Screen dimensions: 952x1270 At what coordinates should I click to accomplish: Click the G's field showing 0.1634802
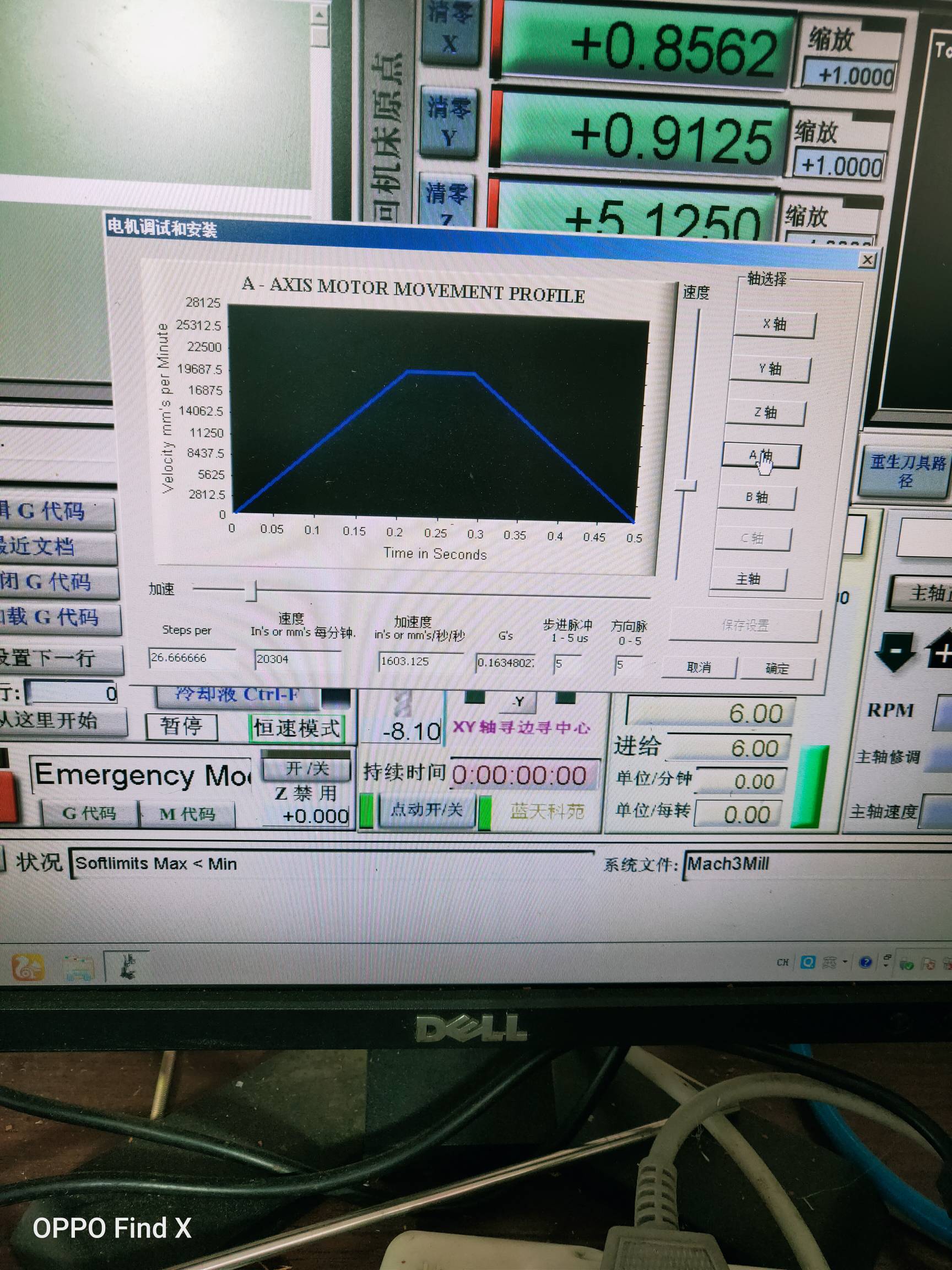pyautogui.click(x=505, y=663)
